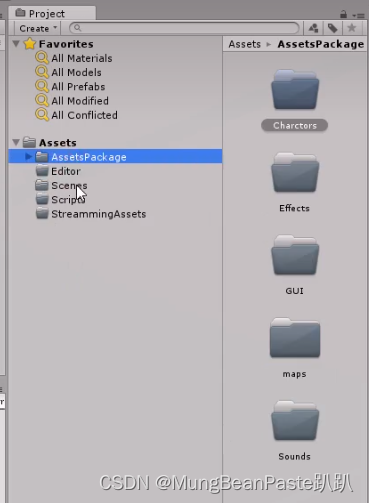This screenshot has height=503, width=369.
Task: Click AssetsPackage in the breadcrumb path
Action: click(321, 44)
